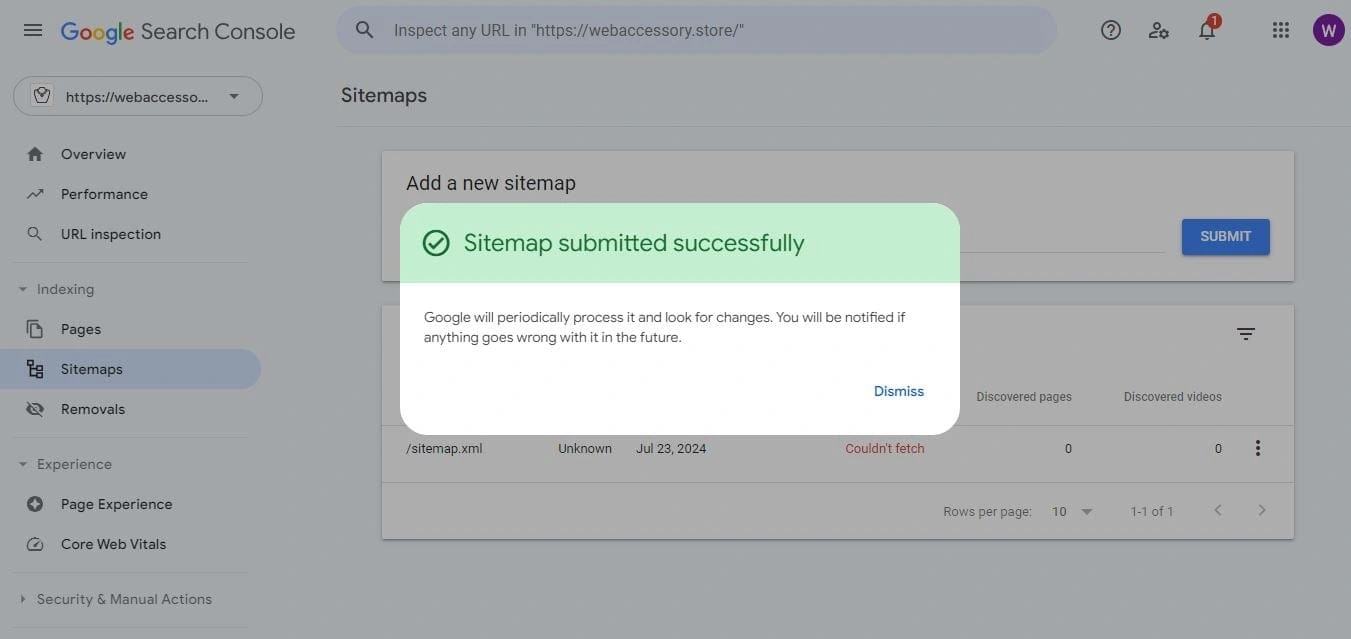Click the Core Web Vitals gauge icon
Screen dimensions: 1351x639
tap(35, 544)
